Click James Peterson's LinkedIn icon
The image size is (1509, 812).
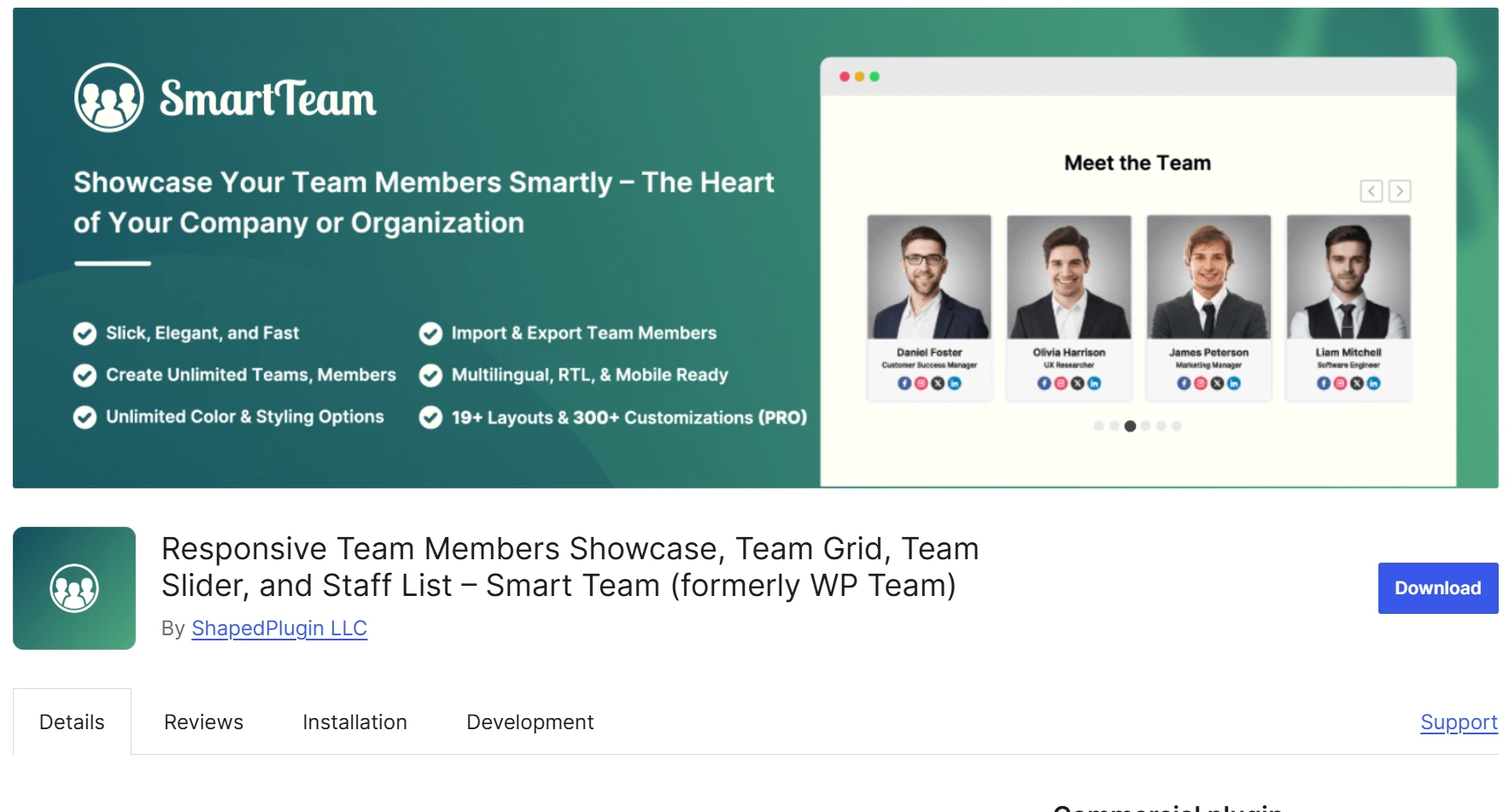coord(1234,383)
